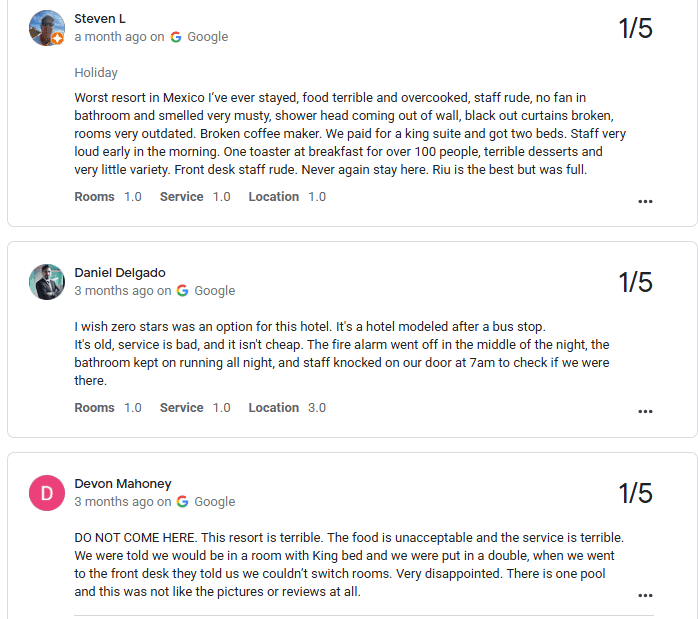Click Rooms 1.0 rating in Steven's review
Image resolution: width=698 pixels, height=619 pixels.
click(108, 197)
